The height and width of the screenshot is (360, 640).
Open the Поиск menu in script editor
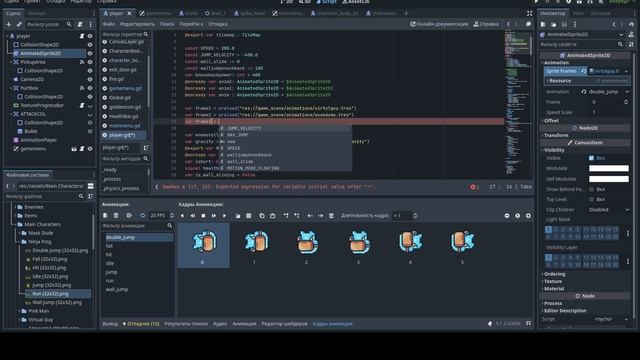(167, 24)
